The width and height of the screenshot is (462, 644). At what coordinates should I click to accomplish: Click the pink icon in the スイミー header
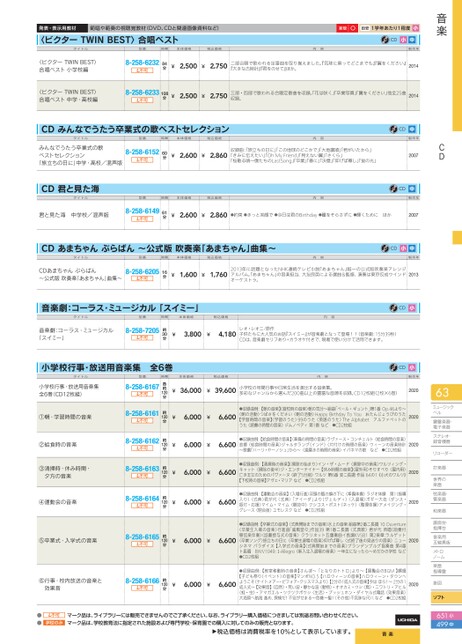click(x=412, y=308)
